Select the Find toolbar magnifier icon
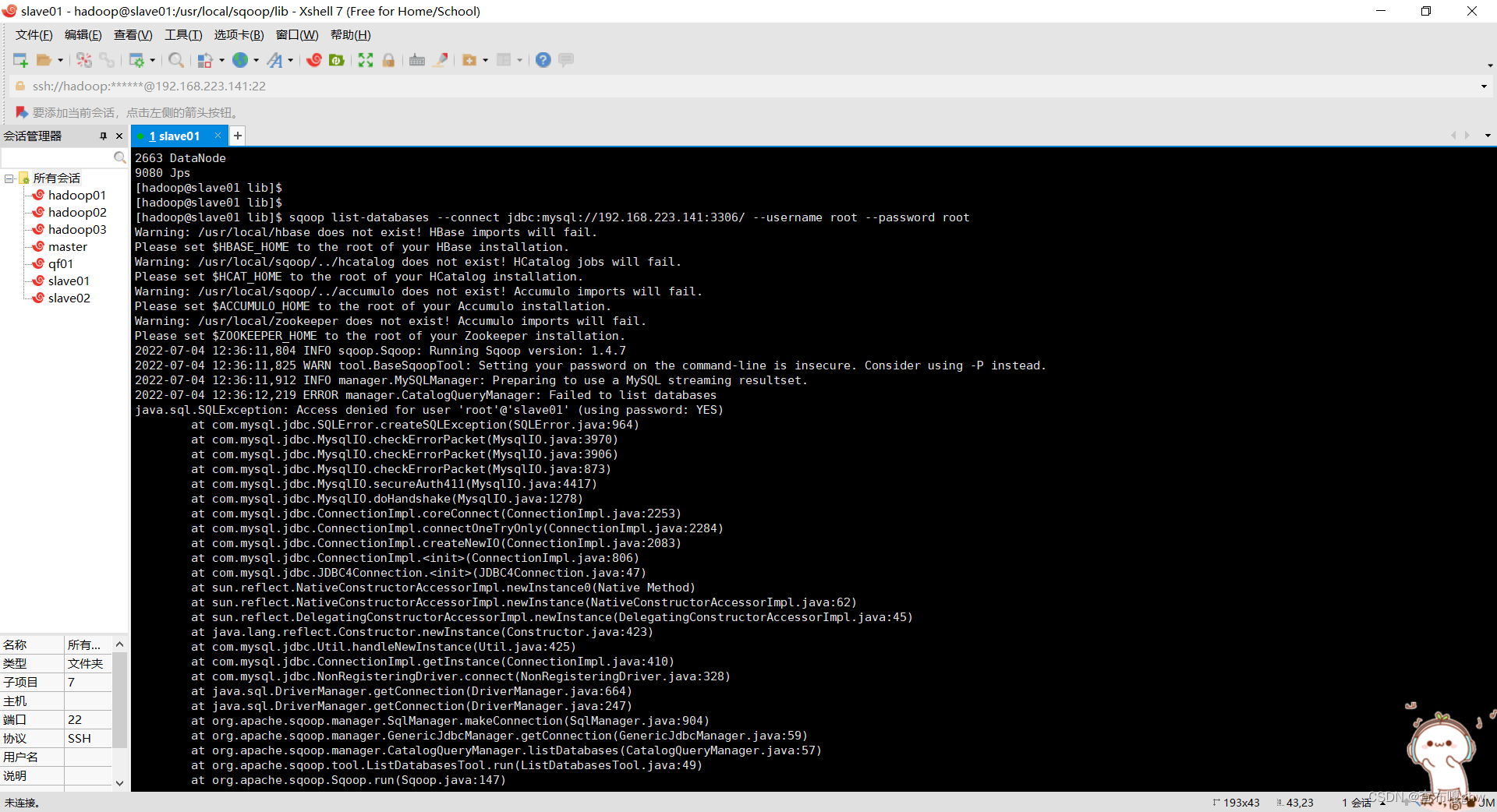The height and width of the screenshot is (812, 1497). (176, 60)
